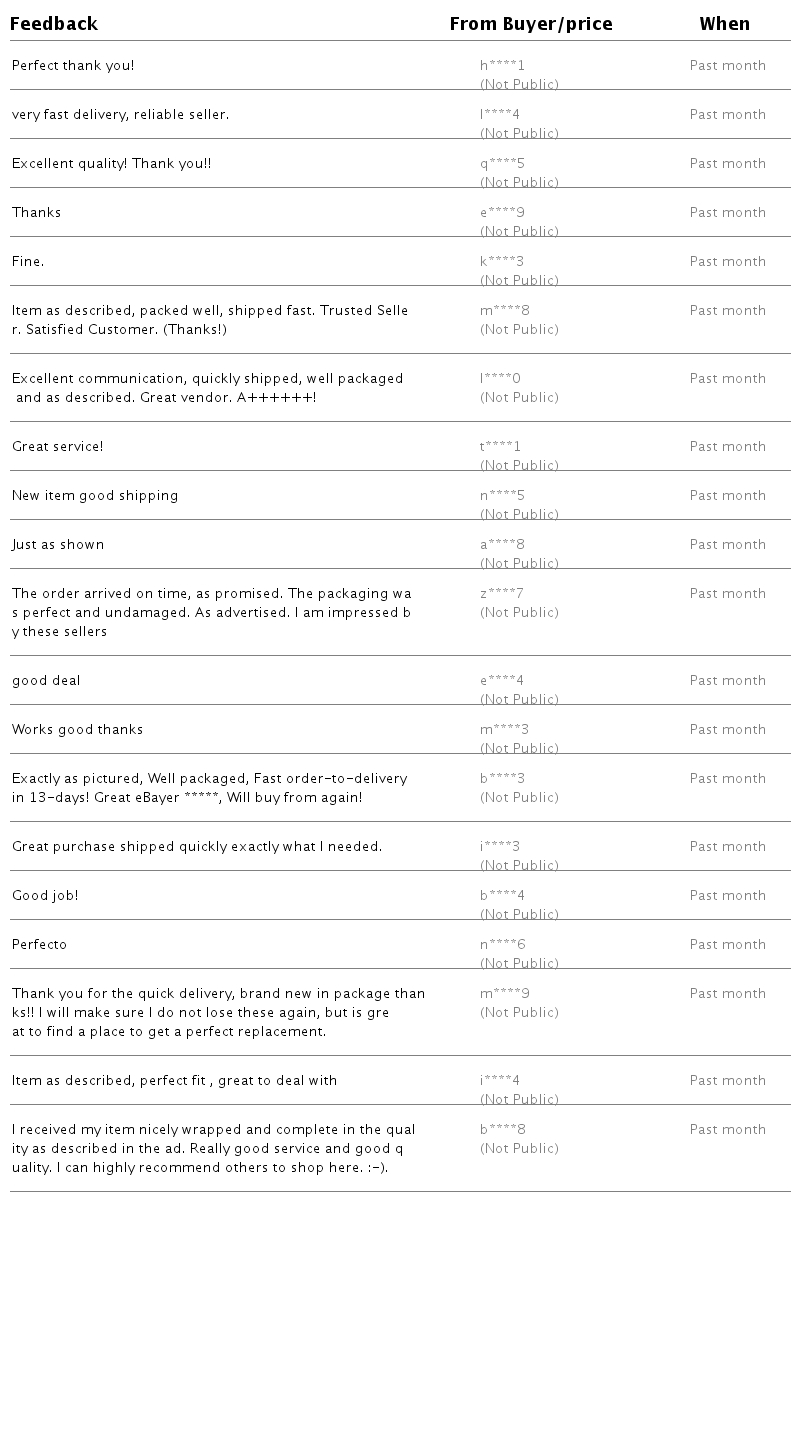The width and height of the screenshot is (800, 1452).
Task: Open buyer t****1's entry
Action: (x=501, y=447)
